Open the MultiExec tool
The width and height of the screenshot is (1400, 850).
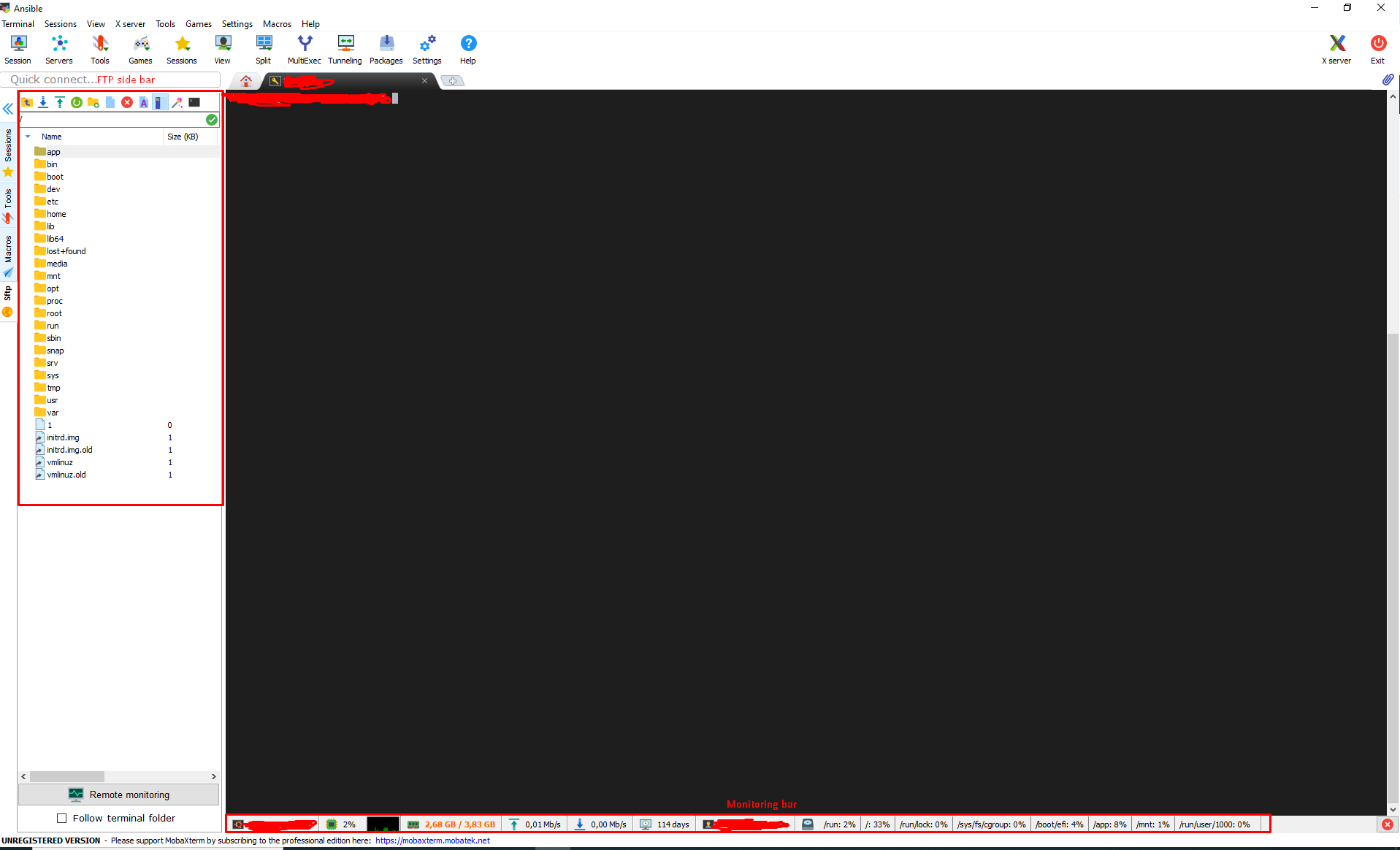pos(304,48)
